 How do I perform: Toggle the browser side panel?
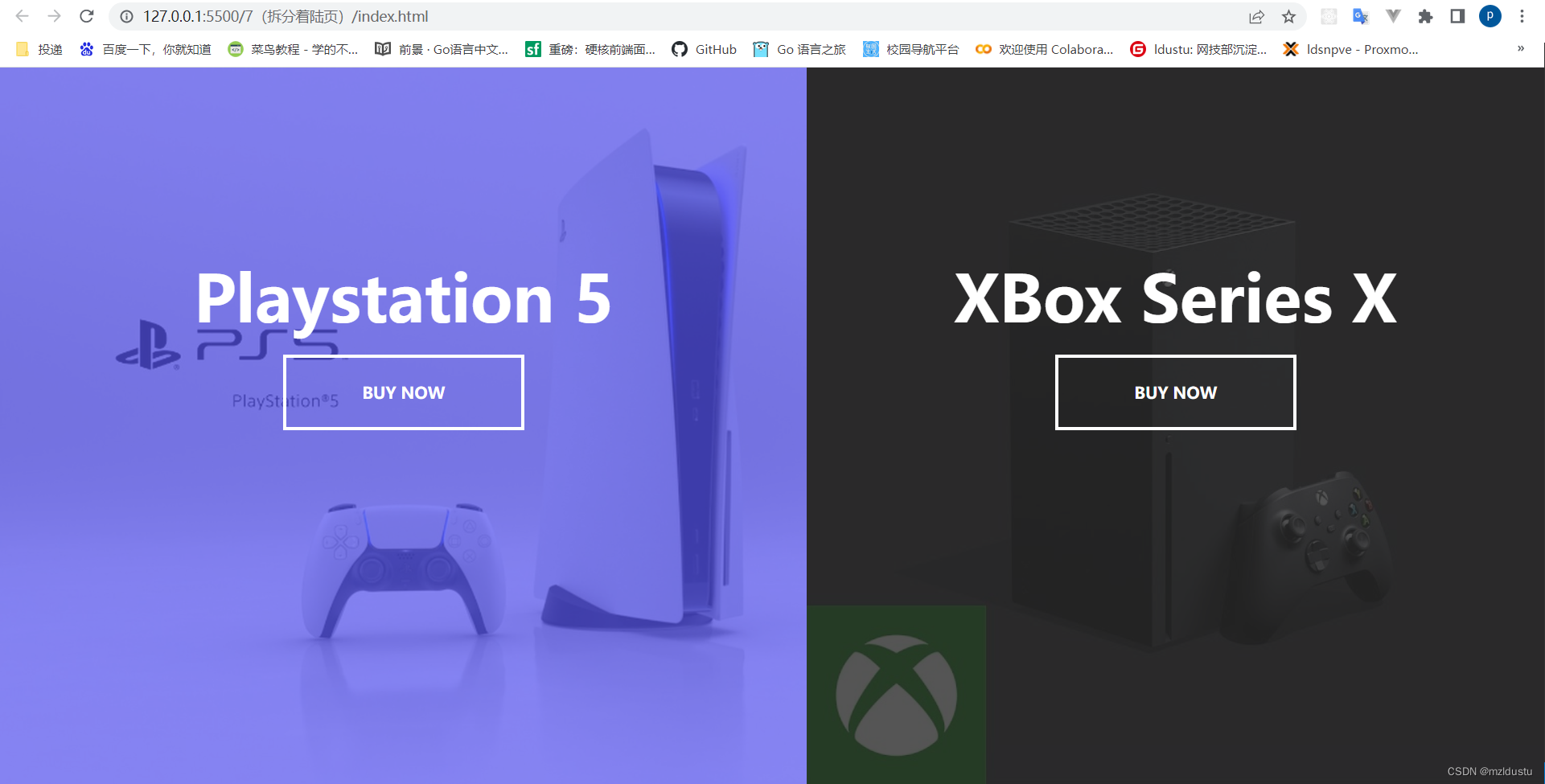(x=1457, y=16)
